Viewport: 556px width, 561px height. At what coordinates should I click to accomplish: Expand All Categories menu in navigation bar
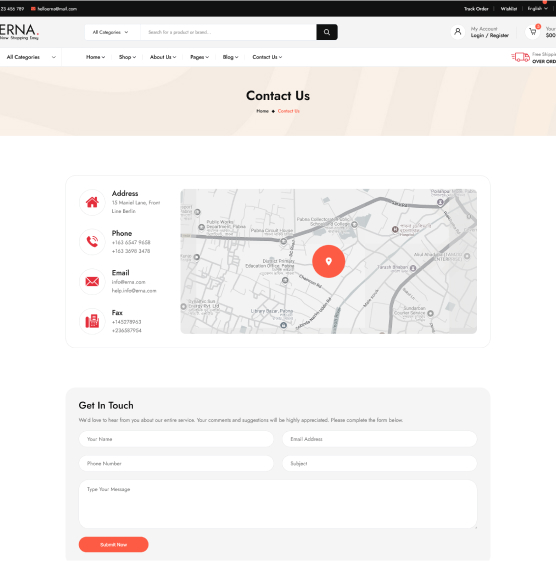(x=31, y=57)
